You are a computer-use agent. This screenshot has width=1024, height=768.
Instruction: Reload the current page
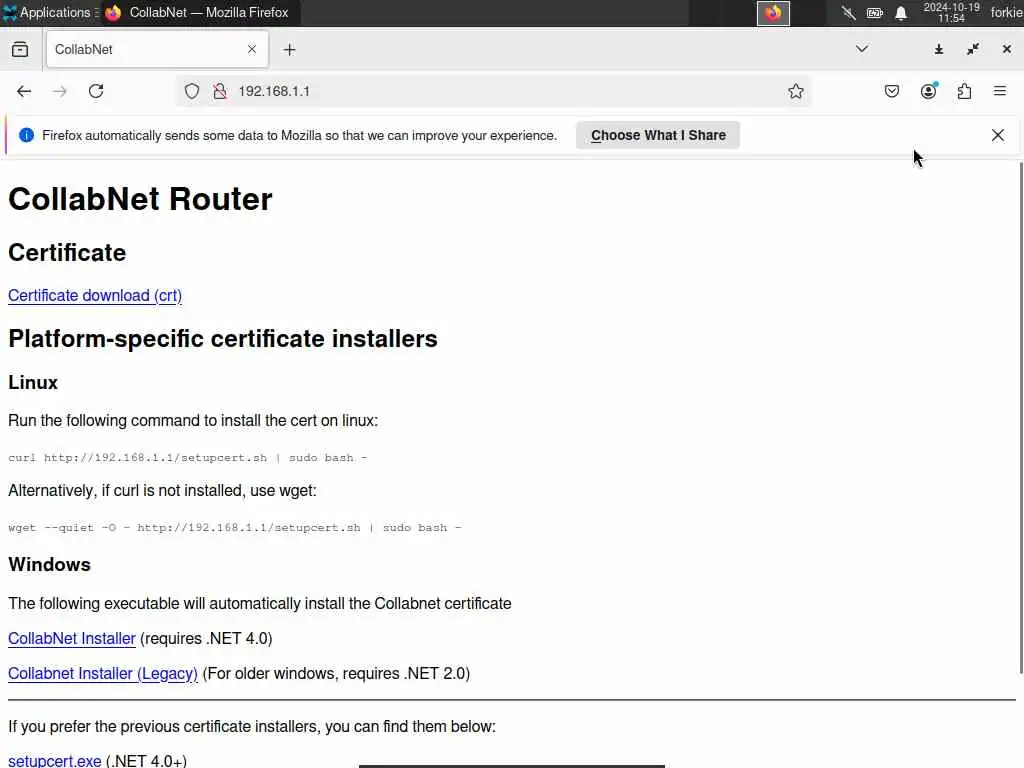(96, 91)
